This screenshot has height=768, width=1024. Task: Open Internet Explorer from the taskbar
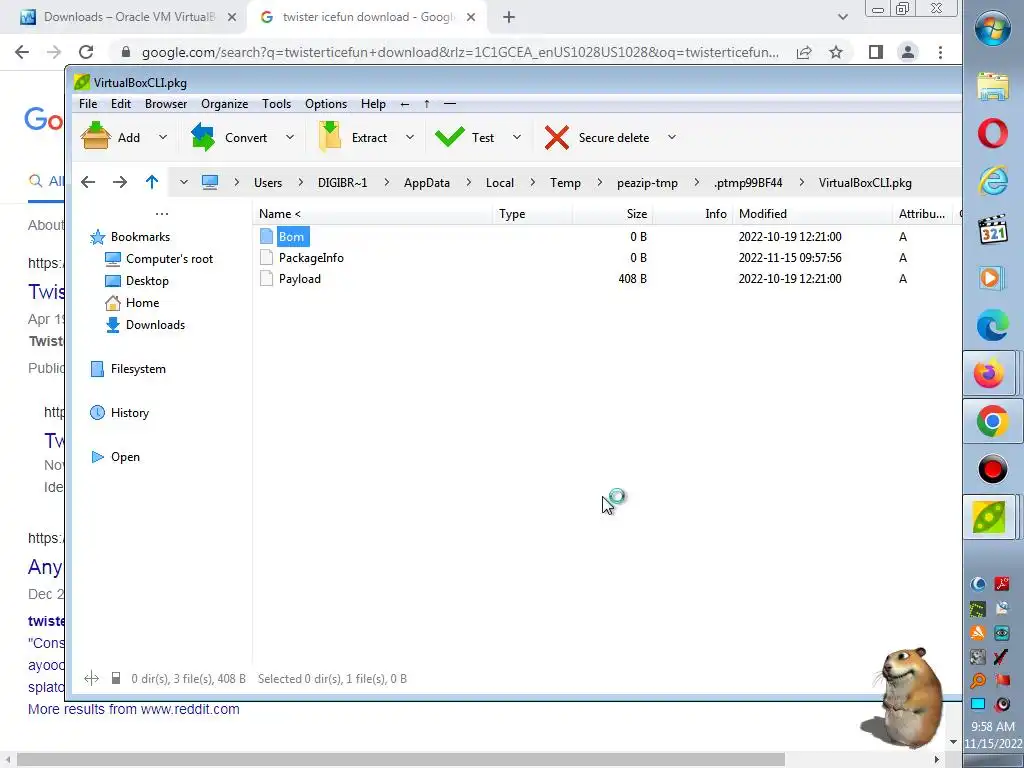tap(993, 181)
